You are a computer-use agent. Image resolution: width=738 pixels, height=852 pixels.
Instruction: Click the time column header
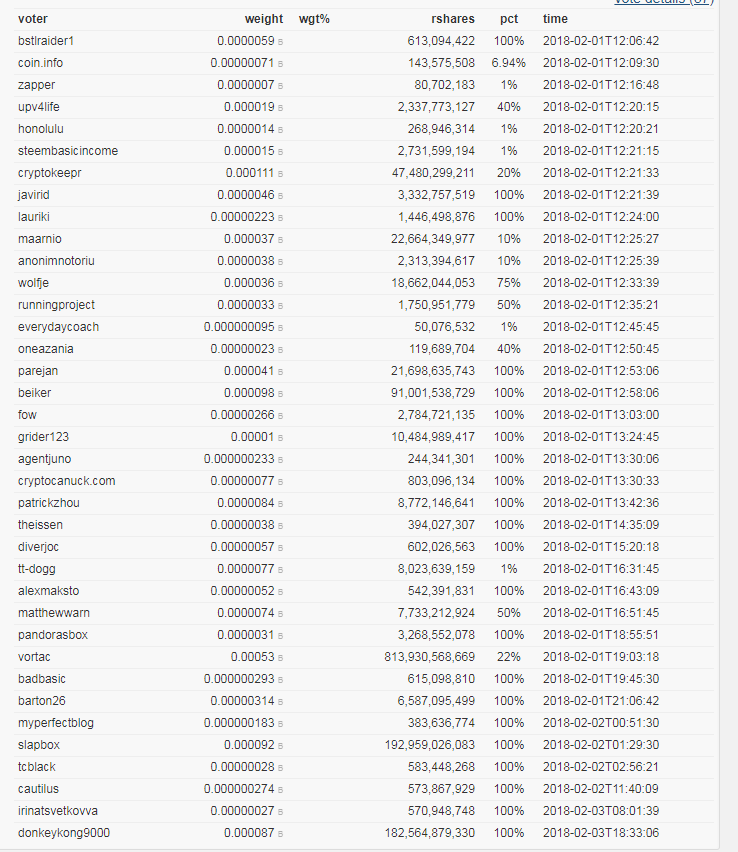555,19
